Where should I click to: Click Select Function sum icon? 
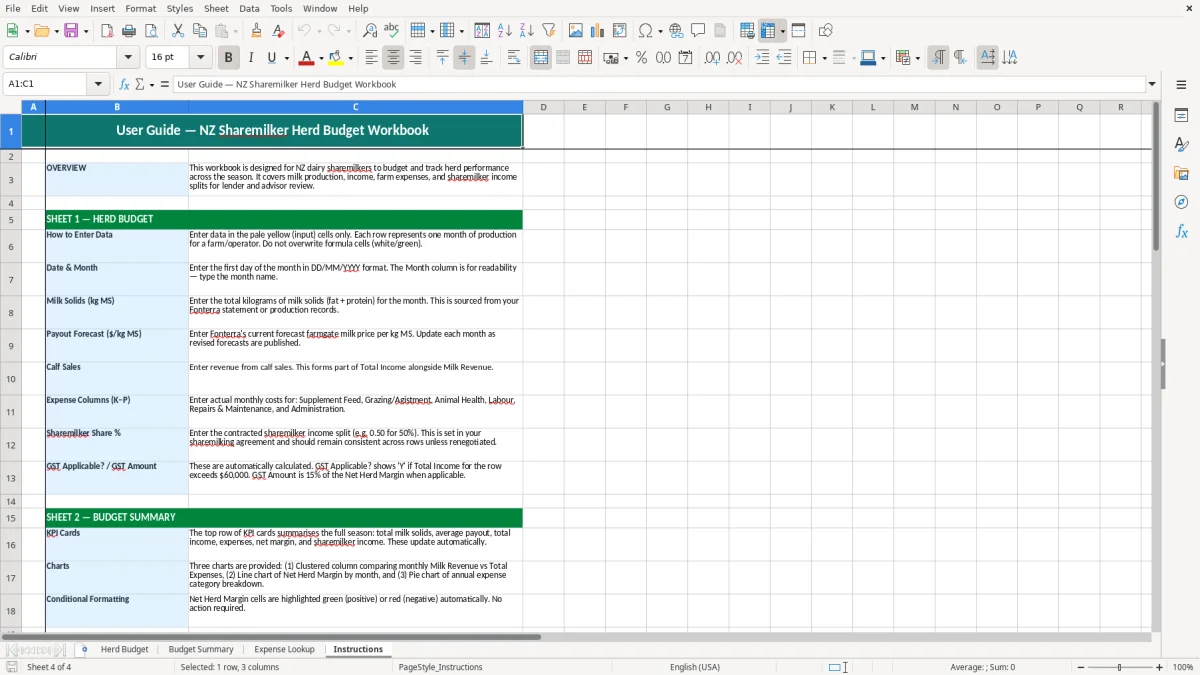click(x=140, y=84)
